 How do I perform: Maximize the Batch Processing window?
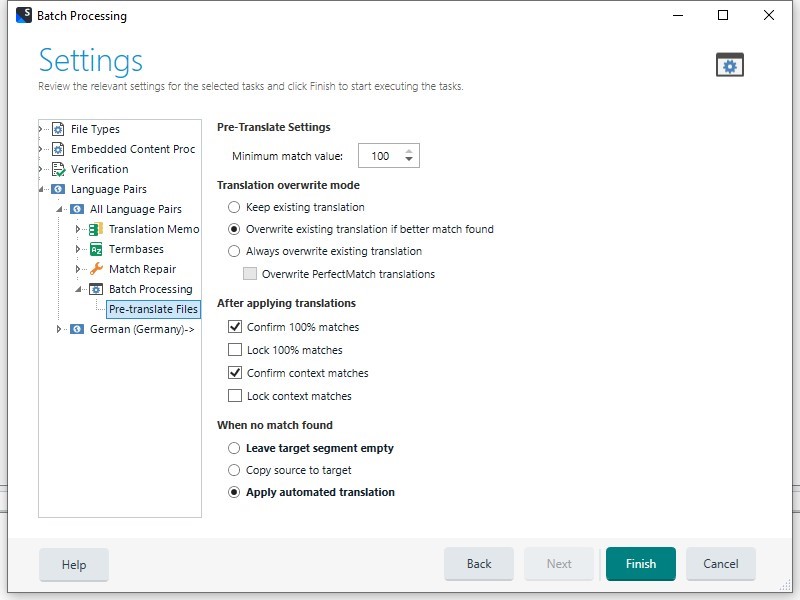(x=723, y=15)
